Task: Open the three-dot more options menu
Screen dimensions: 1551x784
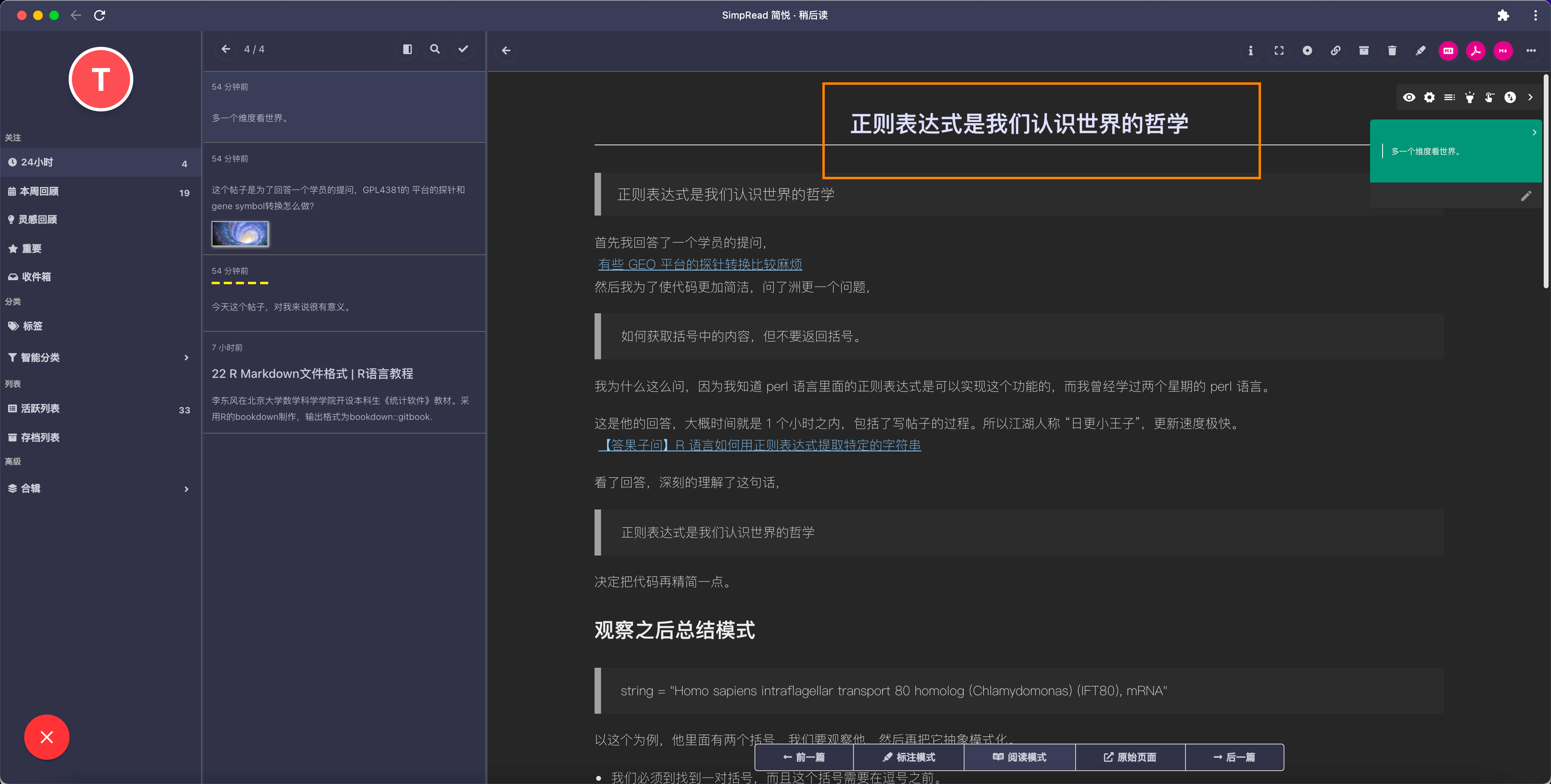Action: coord(1531,50)
